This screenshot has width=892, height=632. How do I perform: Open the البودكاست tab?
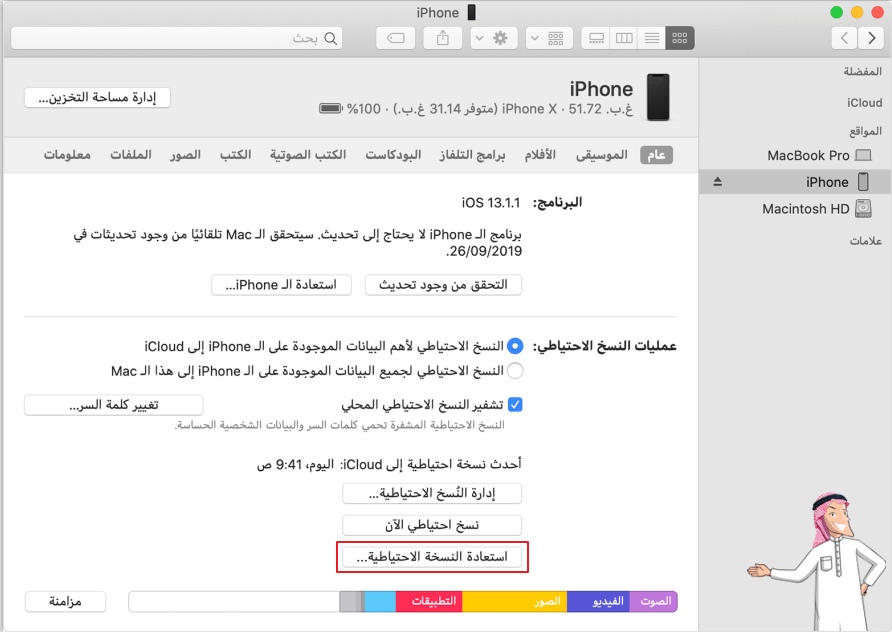(393, 155)
